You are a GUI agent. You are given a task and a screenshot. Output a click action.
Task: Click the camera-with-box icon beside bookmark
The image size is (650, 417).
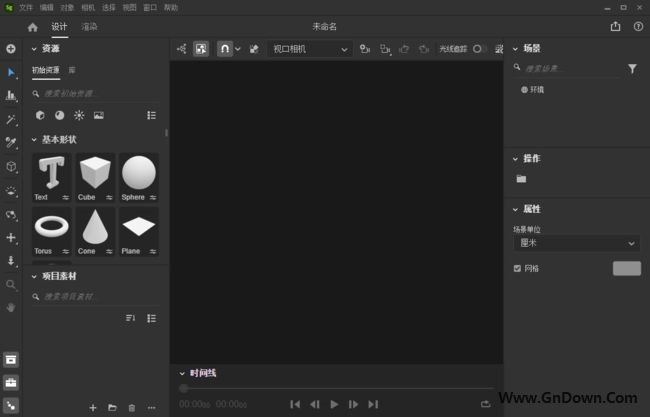coord(385,49)
